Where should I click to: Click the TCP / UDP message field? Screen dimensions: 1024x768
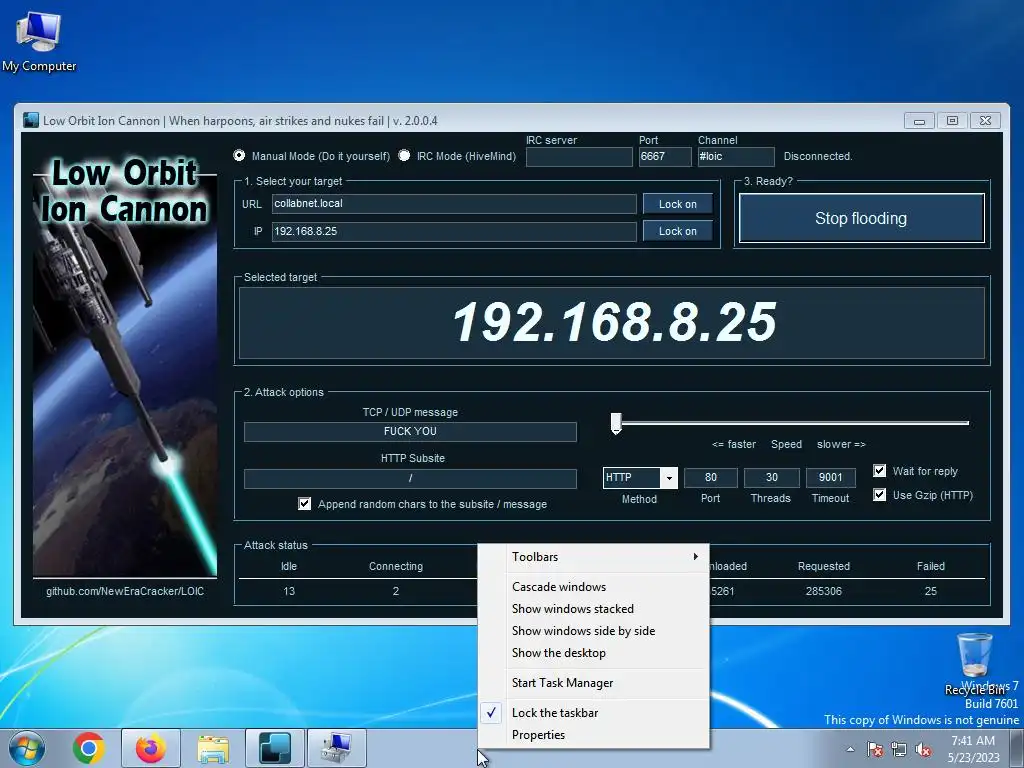point(410,432)
